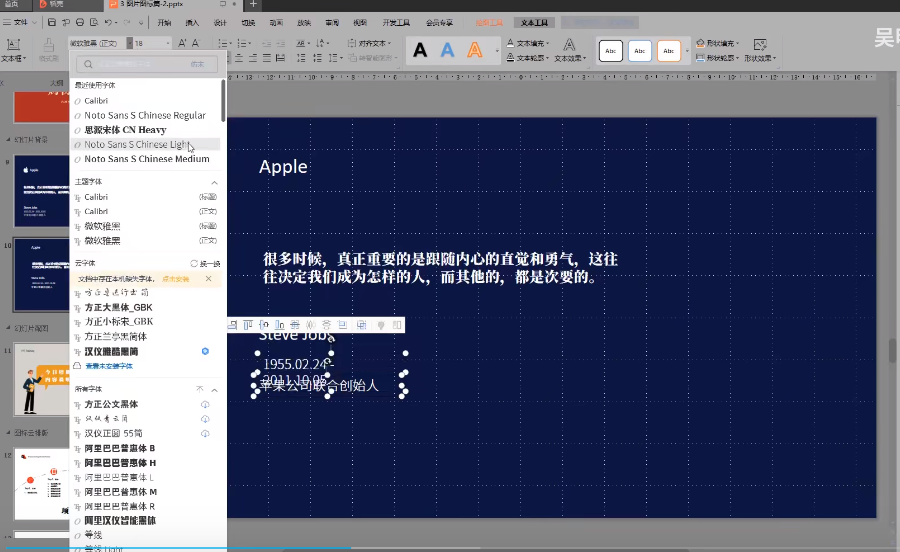Decrease font size with the smaller A icon
Viewport: 900px width, 552px height.
pyautogui.click(x=196, y=43)
